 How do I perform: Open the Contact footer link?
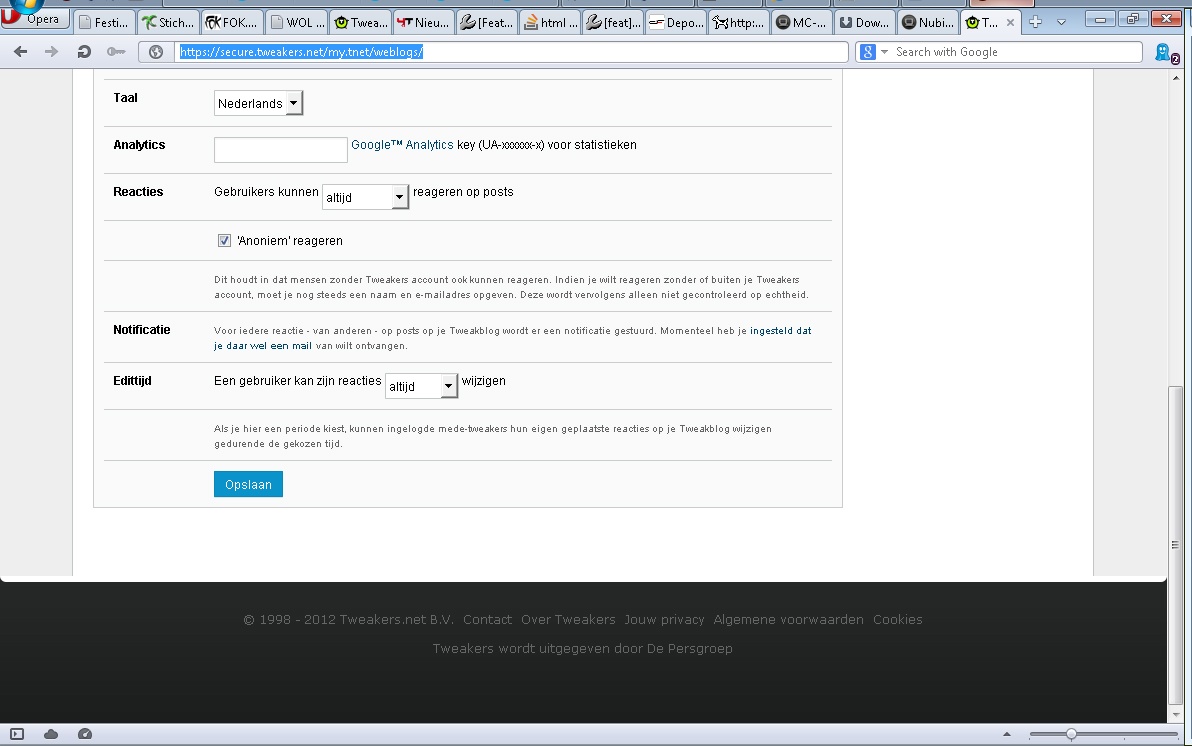point(487,620)
